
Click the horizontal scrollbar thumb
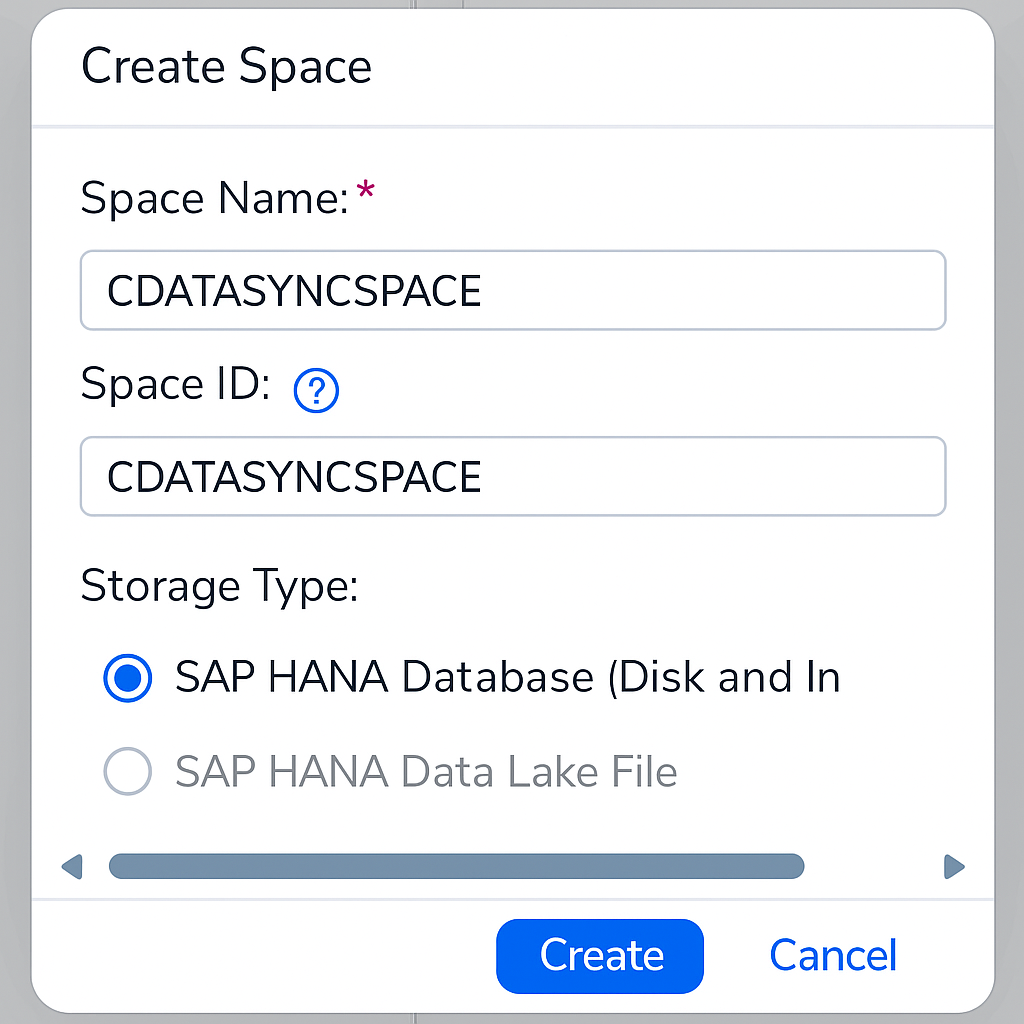click(456, 867)
